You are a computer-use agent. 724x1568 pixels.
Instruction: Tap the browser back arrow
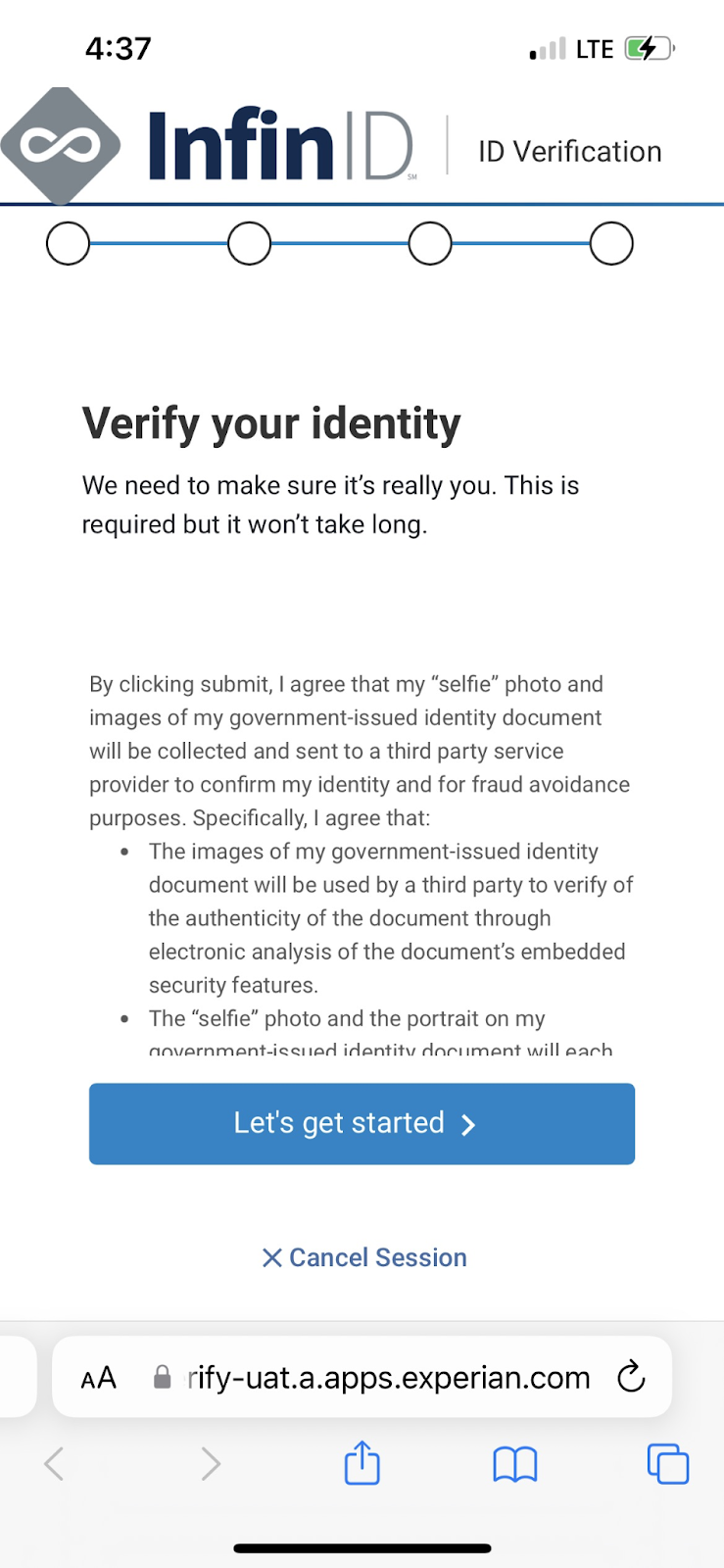click(x=55, y=1464)
